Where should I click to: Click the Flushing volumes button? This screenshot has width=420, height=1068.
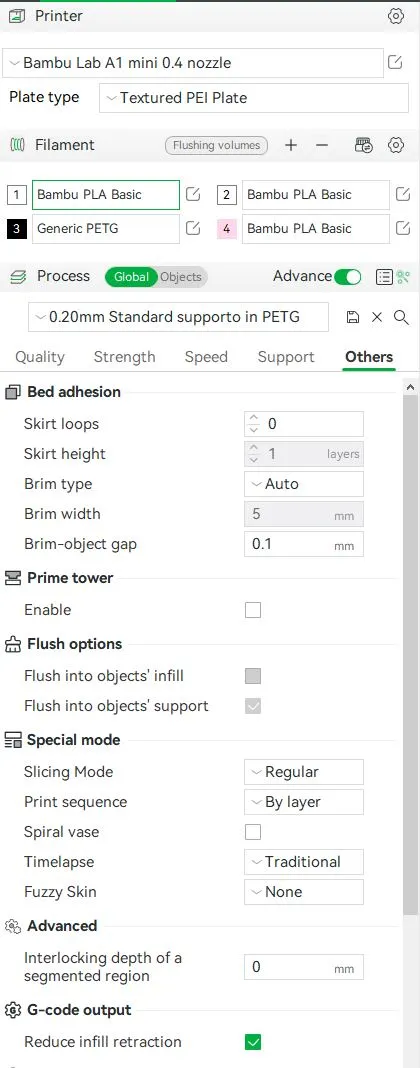pos(216,145)
